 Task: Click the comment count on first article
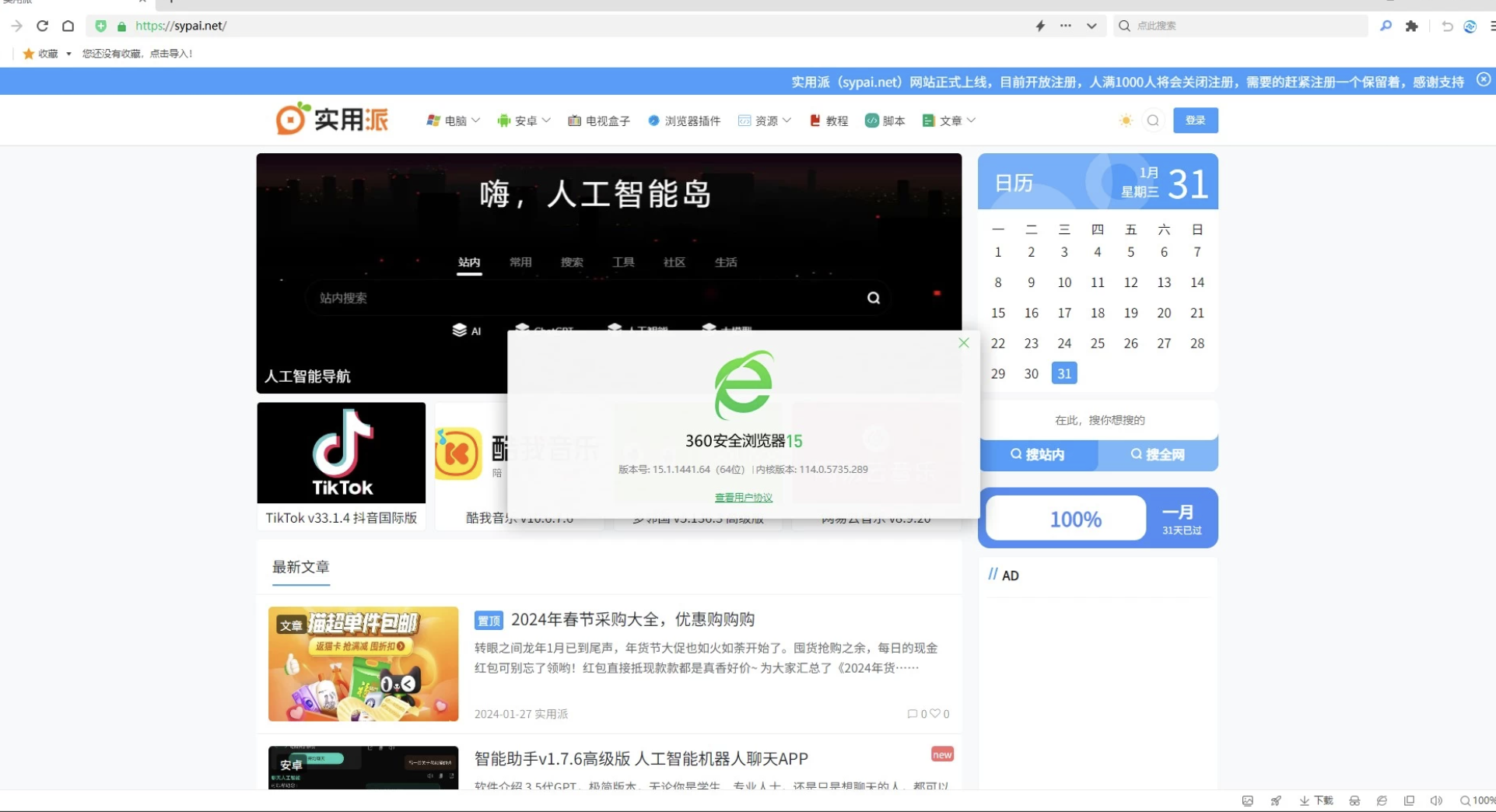coord(917,714)
